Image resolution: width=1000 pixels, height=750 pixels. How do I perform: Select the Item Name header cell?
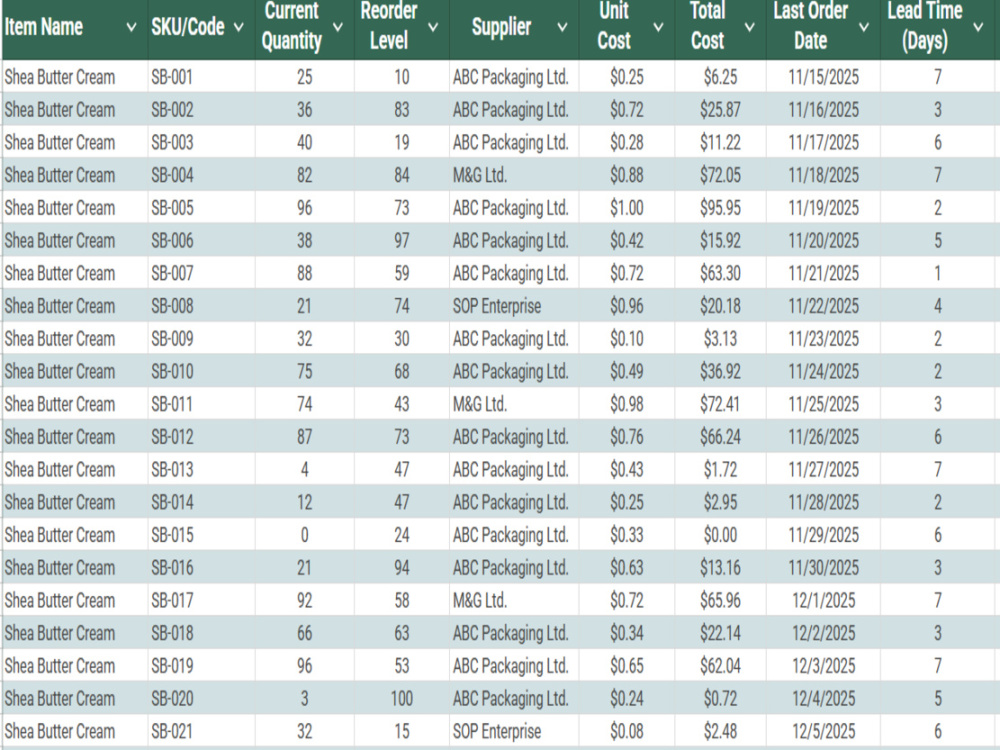click(75, 29)
